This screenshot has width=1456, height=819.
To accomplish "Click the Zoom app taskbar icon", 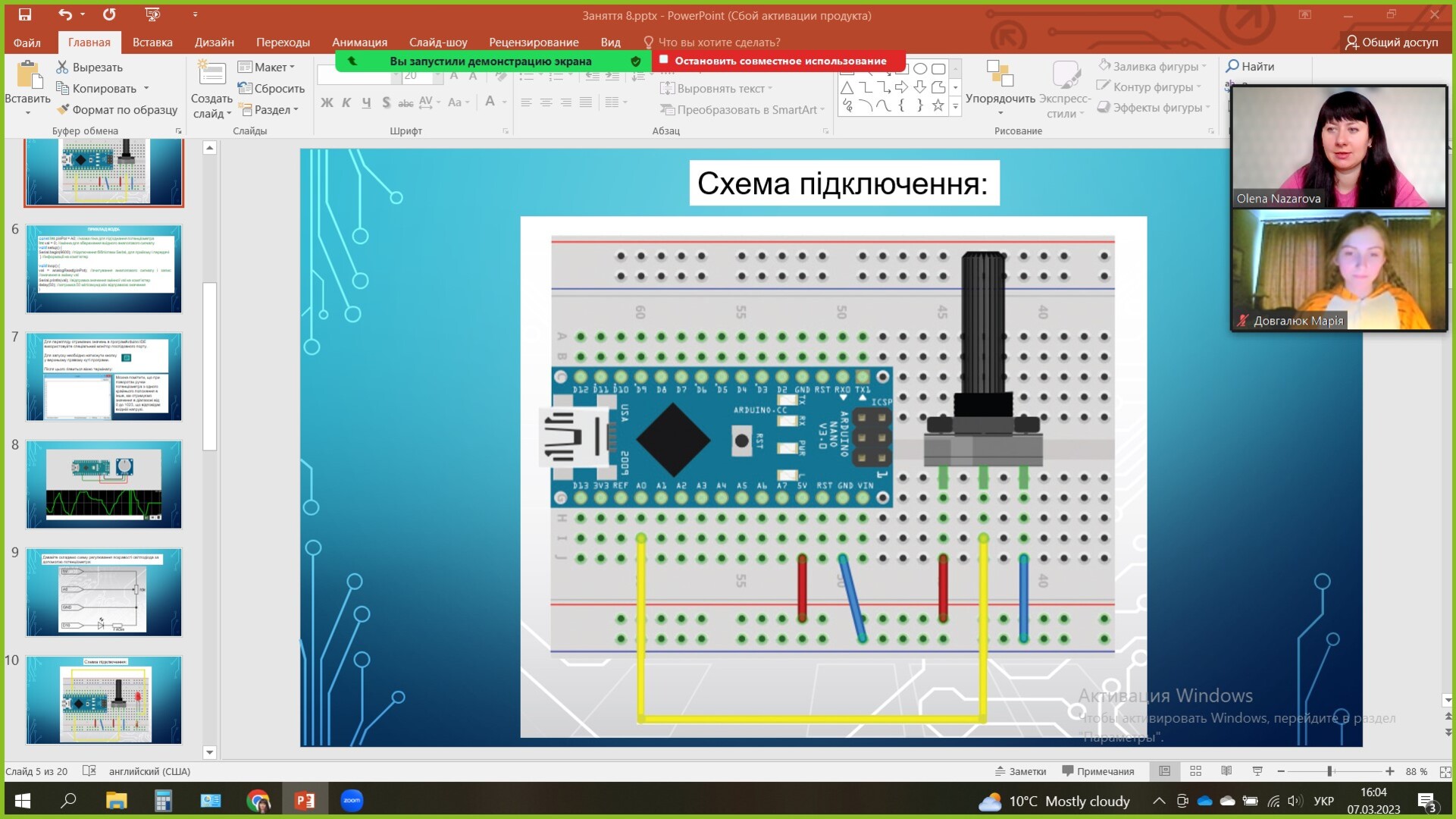I will point(352,800).
